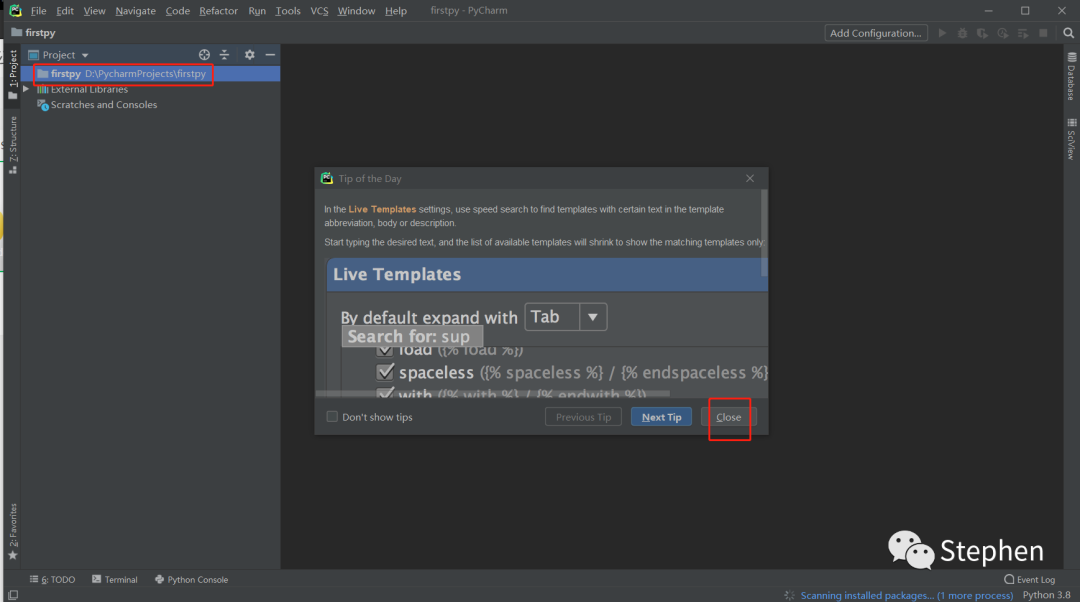The width and height of the screenshot is (1080, 602).
Task: Open the SciView tool window
Action: pos(1071,139)
